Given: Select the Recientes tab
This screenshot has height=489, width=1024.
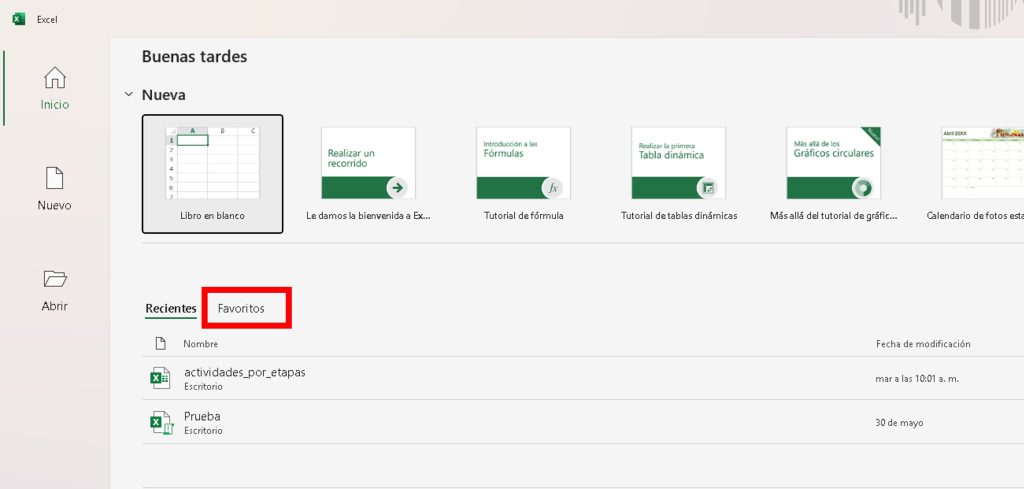Looking at the screenshot, I should pos(170,309).
